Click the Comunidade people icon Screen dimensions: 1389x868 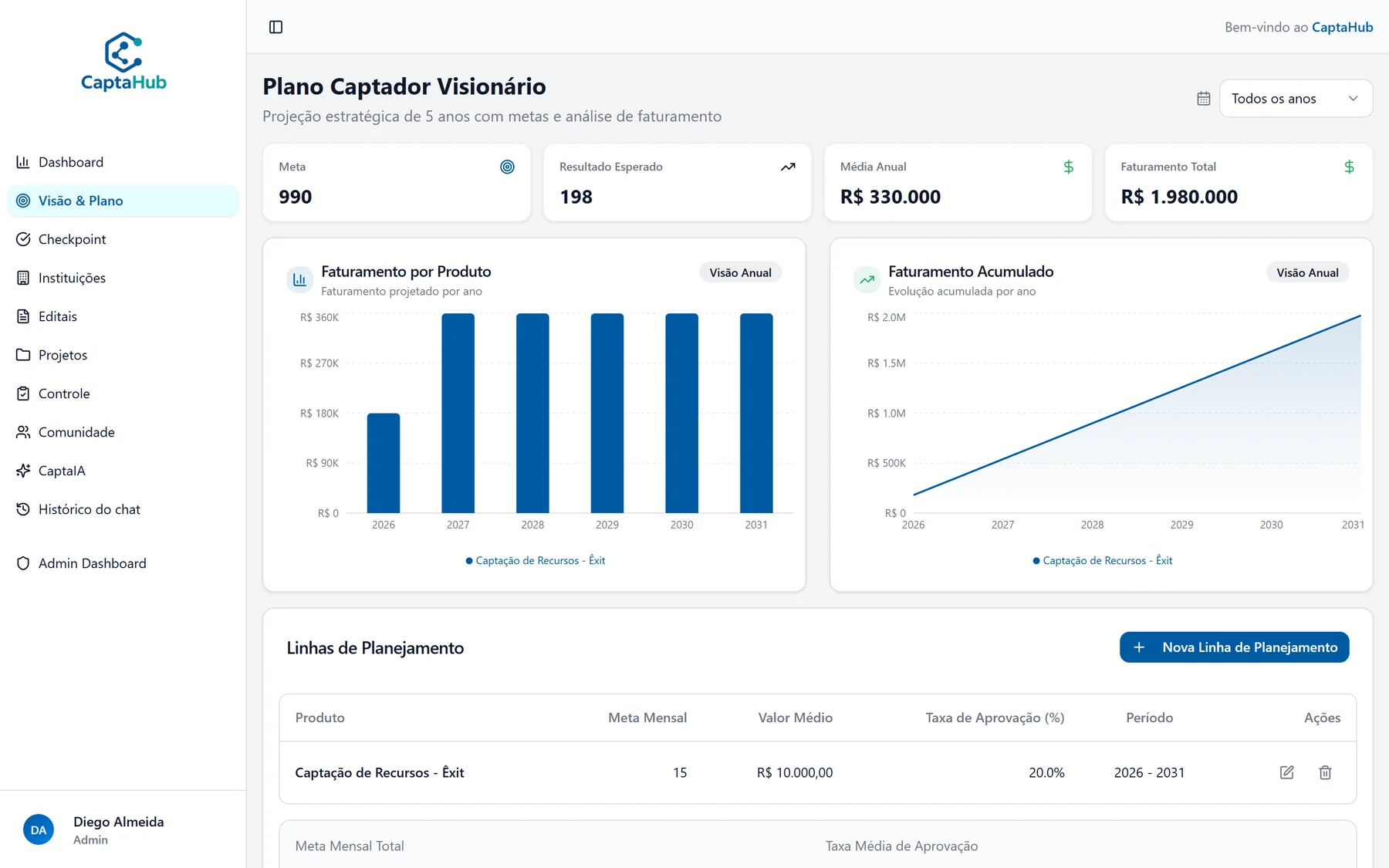pyautogui.click(x=23, y=432)
